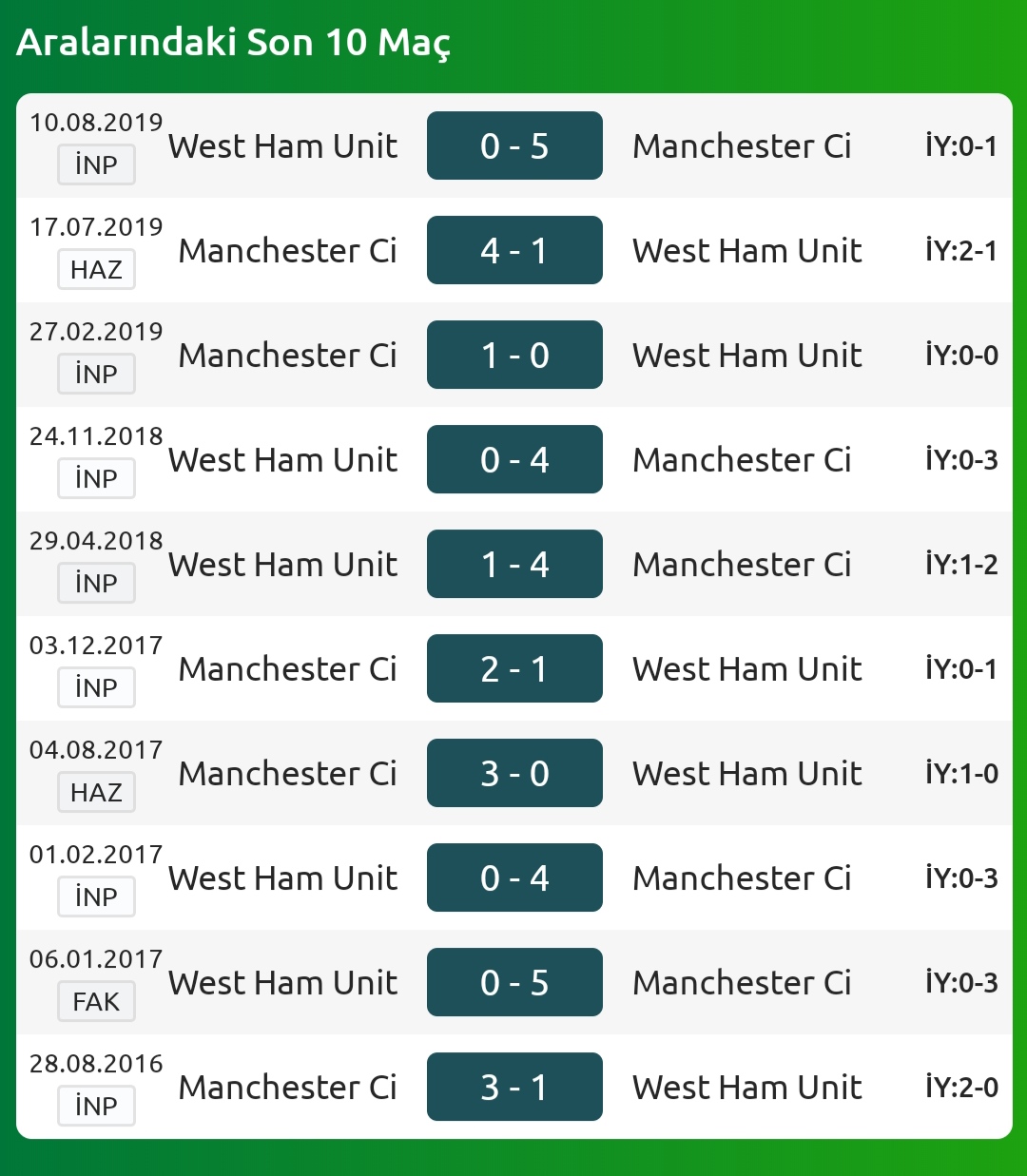Open the 0 - 5 score from 10.08.2019

(x=514, y=145)
